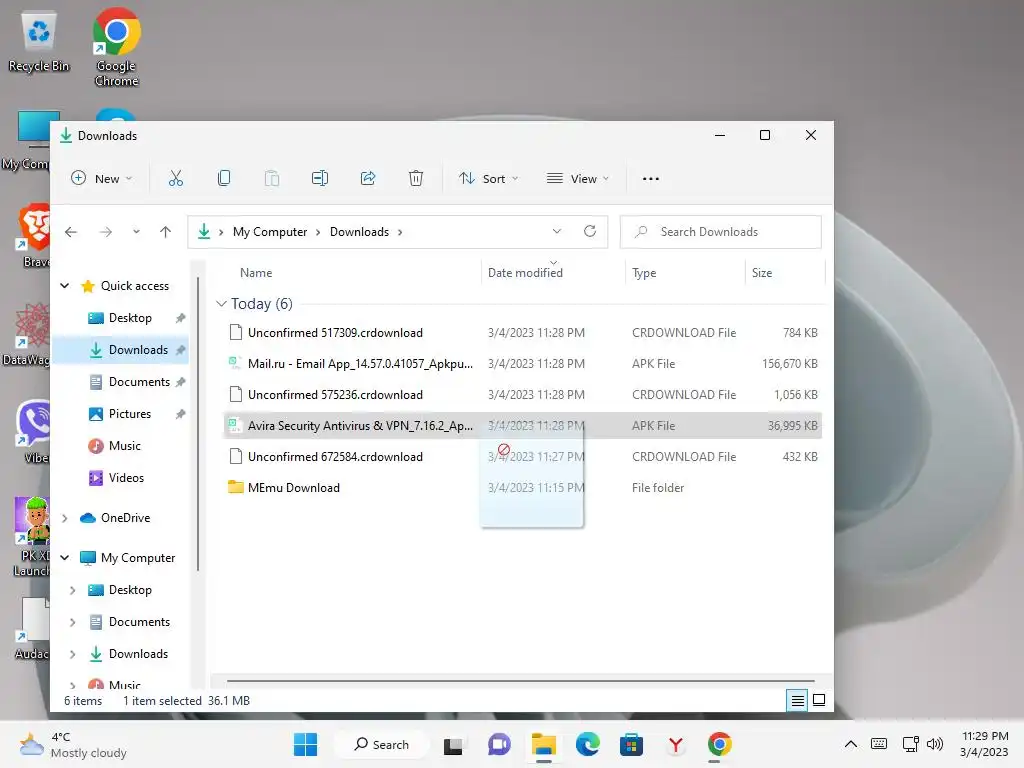Select Unconfirmed 575236.crdownload file
Screen dimensions: 1024x768
click(522, 395)
